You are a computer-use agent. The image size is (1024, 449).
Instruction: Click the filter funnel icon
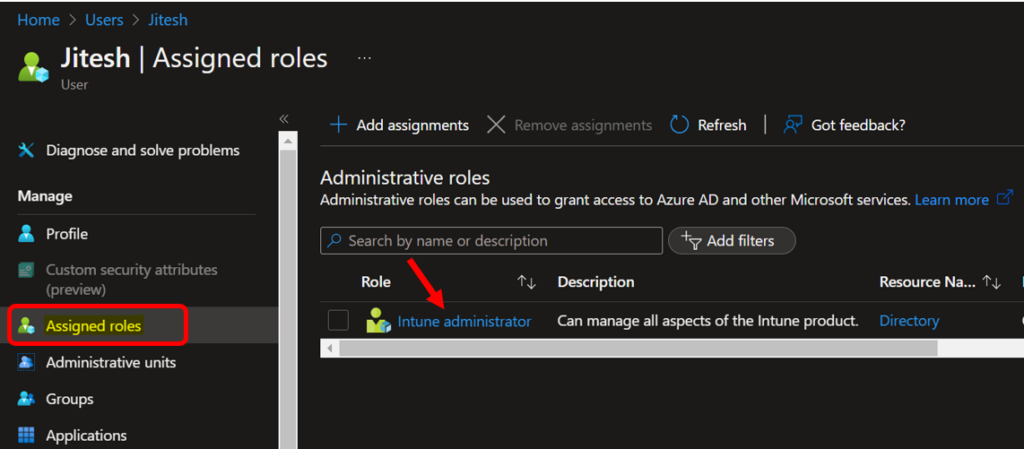click(x=692, y=241)
